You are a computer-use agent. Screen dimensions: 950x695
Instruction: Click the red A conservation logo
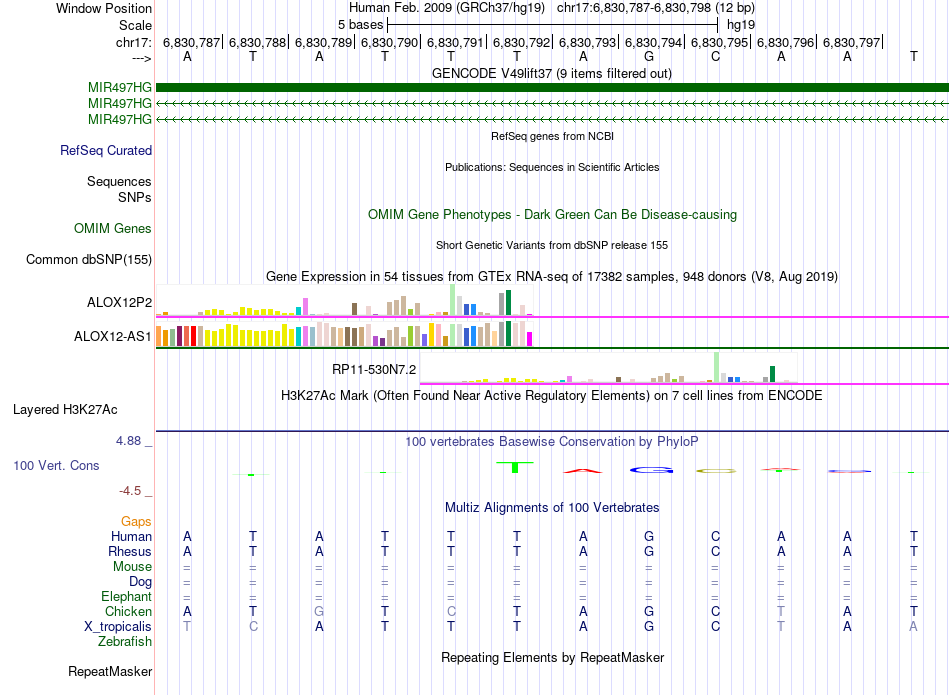582,471
